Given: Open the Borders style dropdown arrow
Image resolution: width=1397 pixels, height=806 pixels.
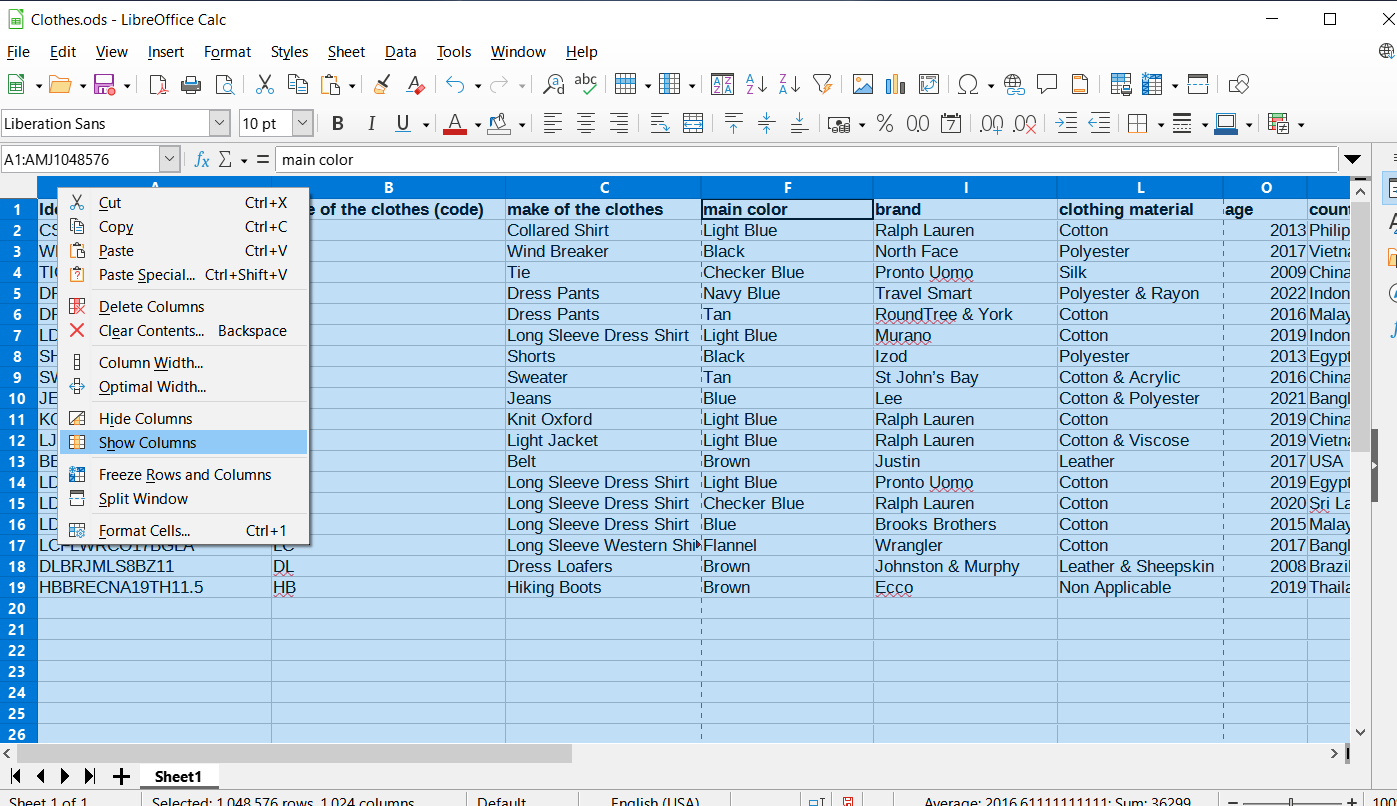Looking at the screenshot, I should tap(1159, 125).
